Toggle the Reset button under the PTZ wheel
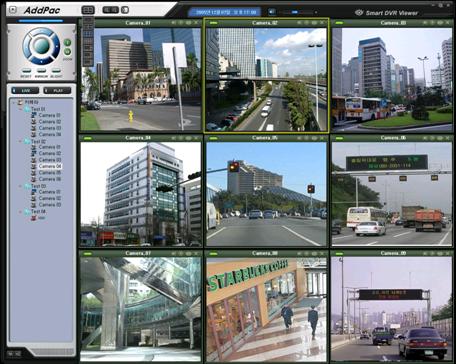 pyautogui.click(x=26, y=71)
